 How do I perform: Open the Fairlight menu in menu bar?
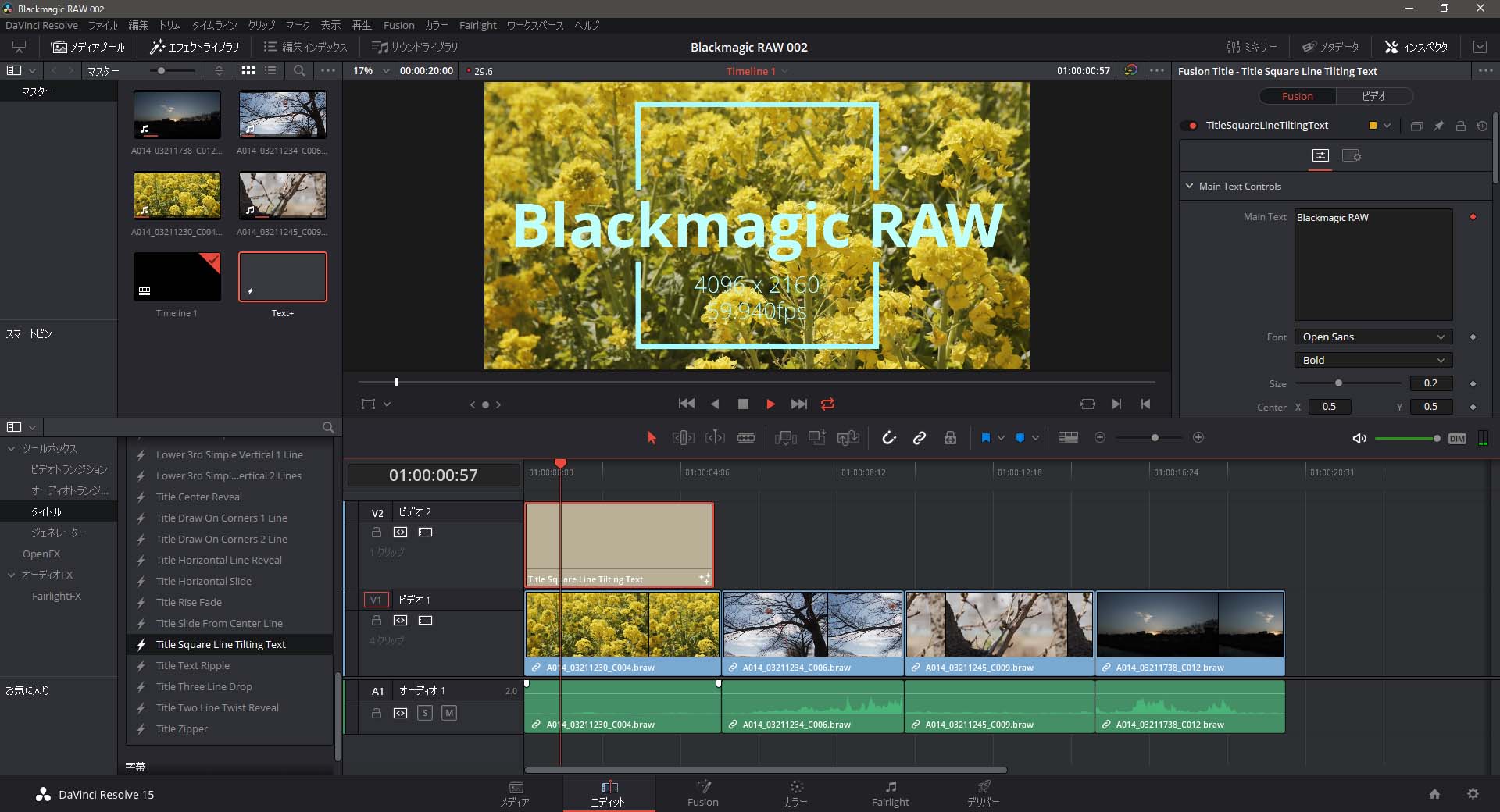point(478,25)
